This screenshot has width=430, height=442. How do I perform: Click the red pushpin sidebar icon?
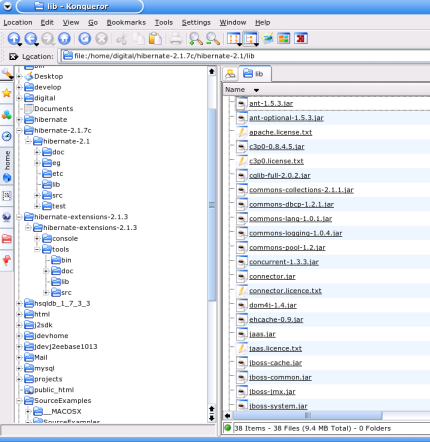7,260
